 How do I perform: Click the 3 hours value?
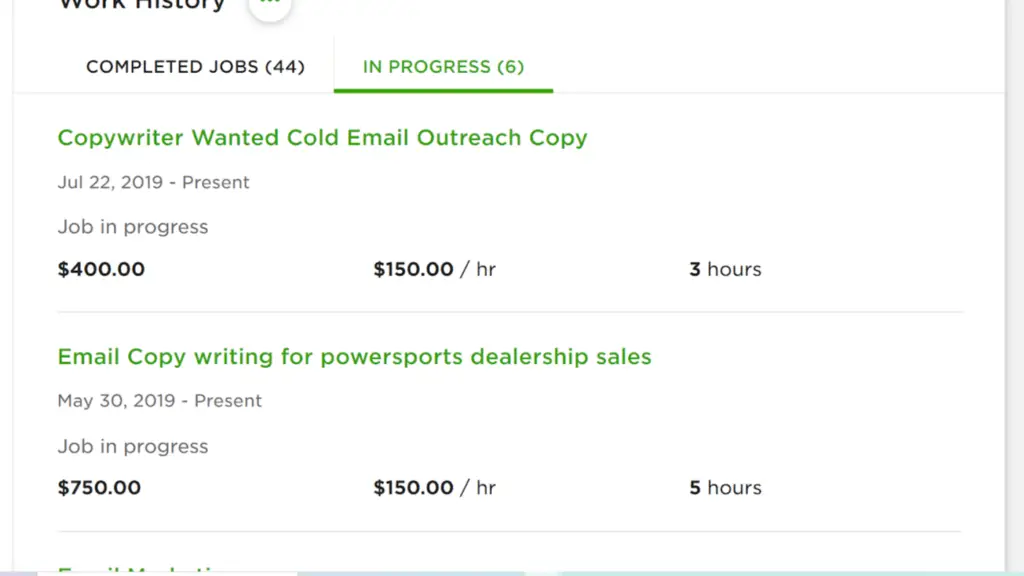point(725,269)
